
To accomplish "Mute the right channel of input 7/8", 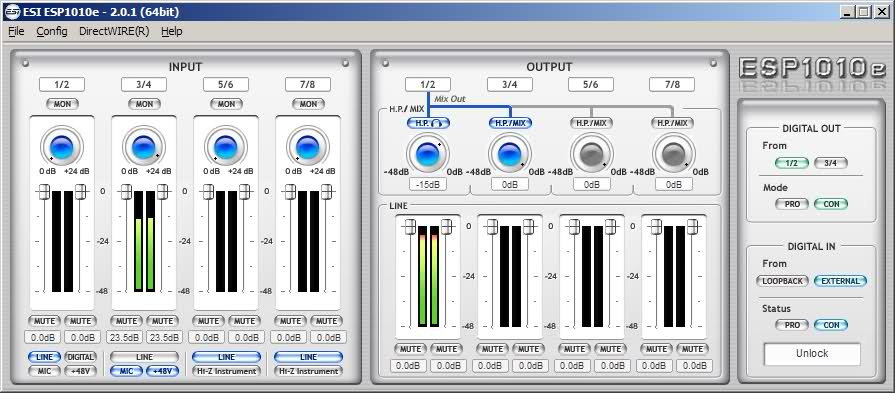I will pos(326,321).
